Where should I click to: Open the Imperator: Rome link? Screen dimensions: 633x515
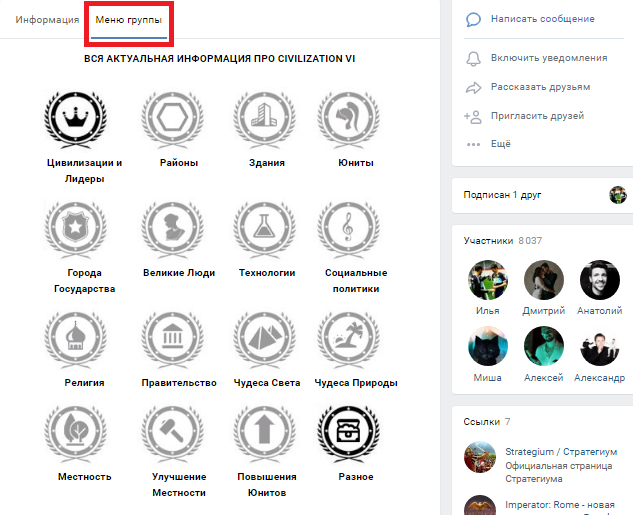coord(560,505)
